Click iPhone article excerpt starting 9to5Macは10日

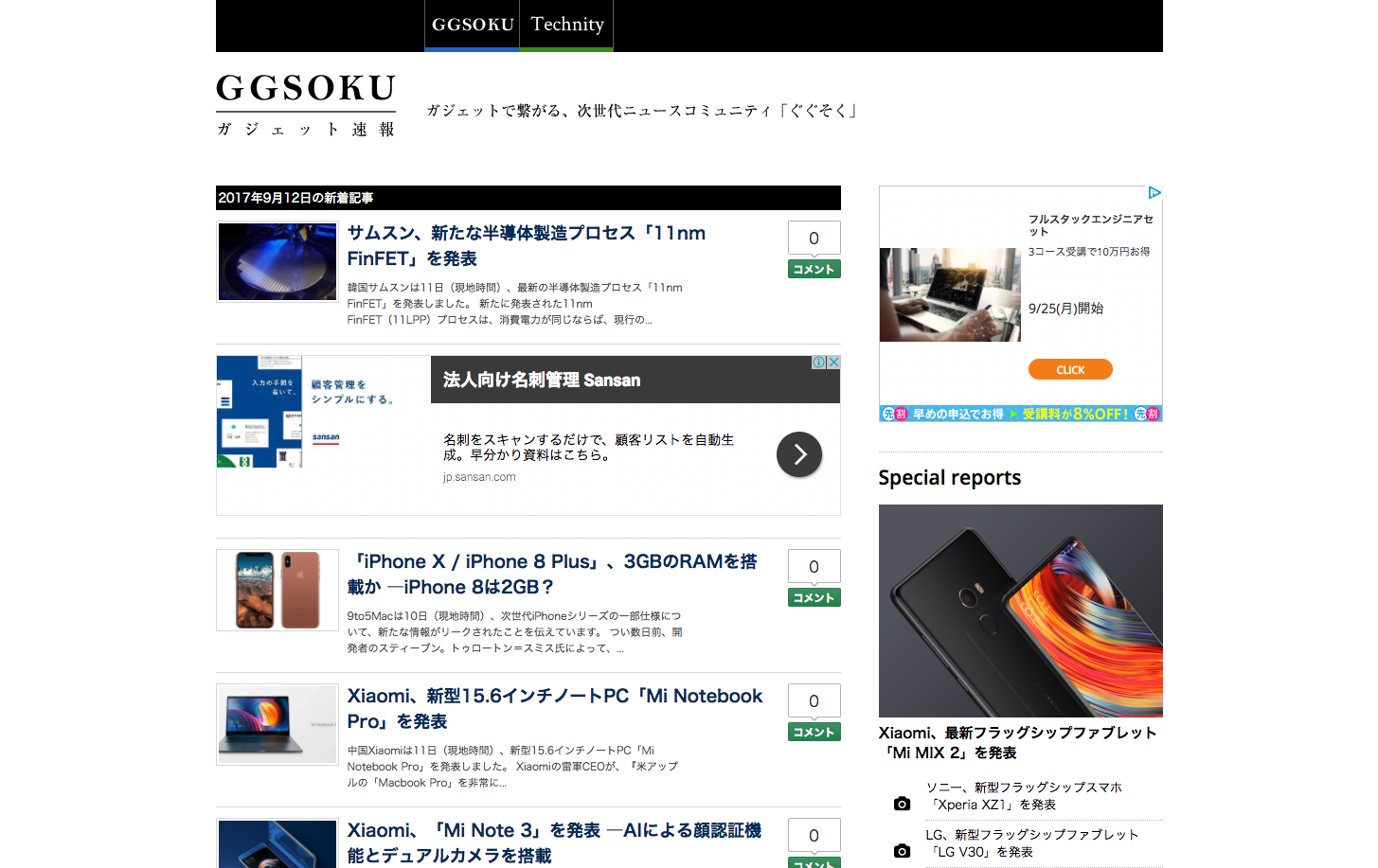[514, 631]
